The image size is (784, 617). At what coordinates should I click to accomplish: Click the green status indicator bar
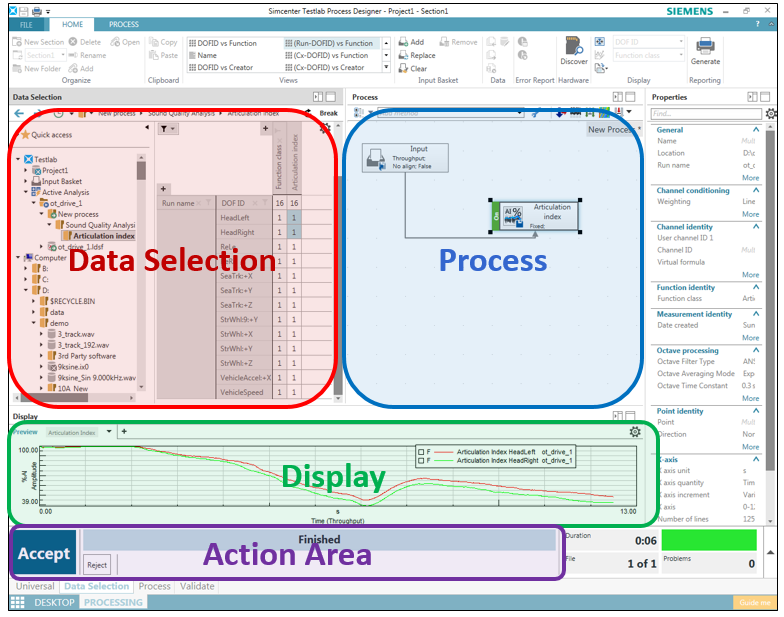tap(707, 542)
